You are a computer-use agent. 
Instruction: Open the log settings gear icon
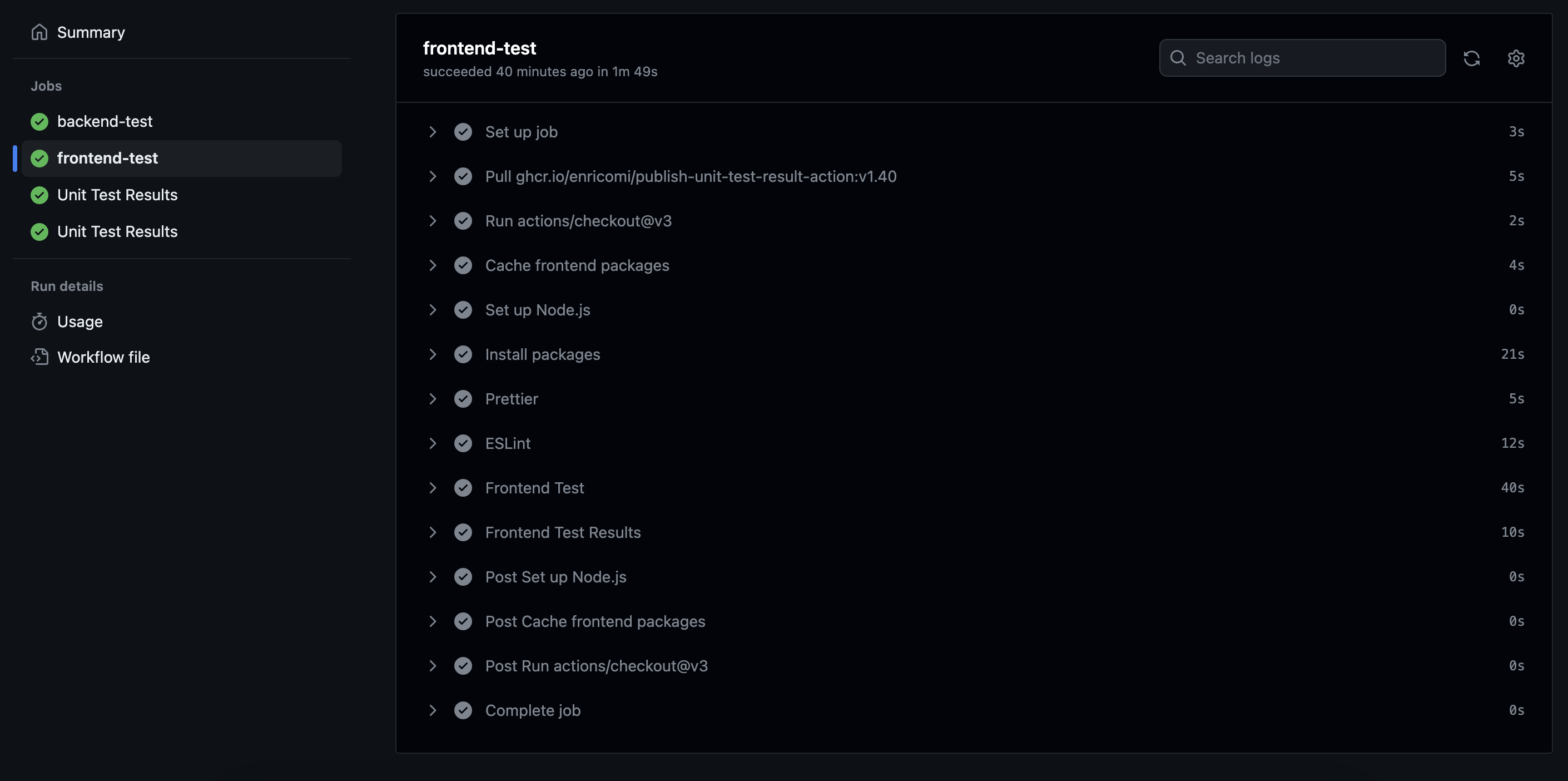[1516, 58]
